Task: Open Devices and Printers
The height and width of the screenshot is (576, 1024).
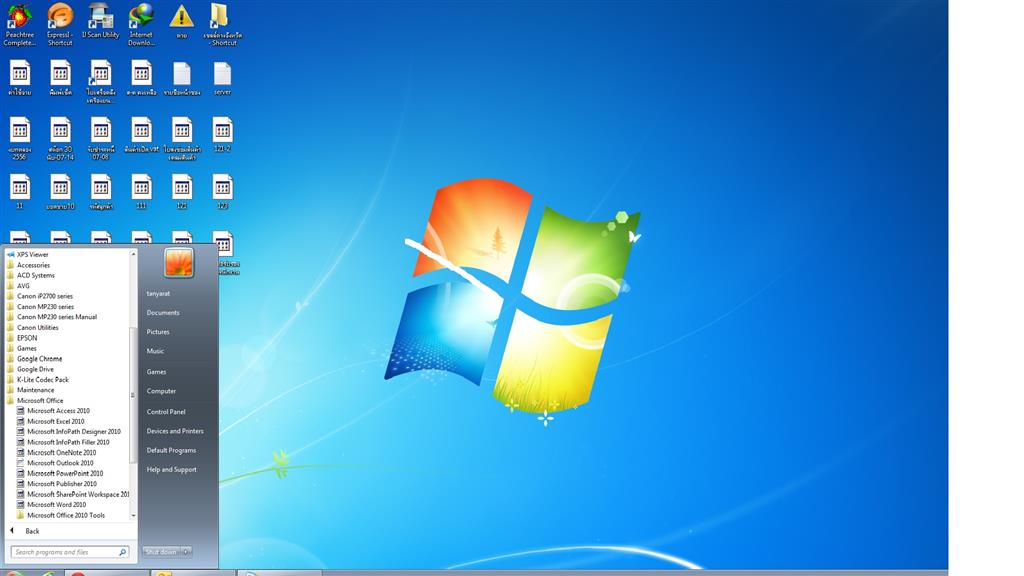Action: 175,431
